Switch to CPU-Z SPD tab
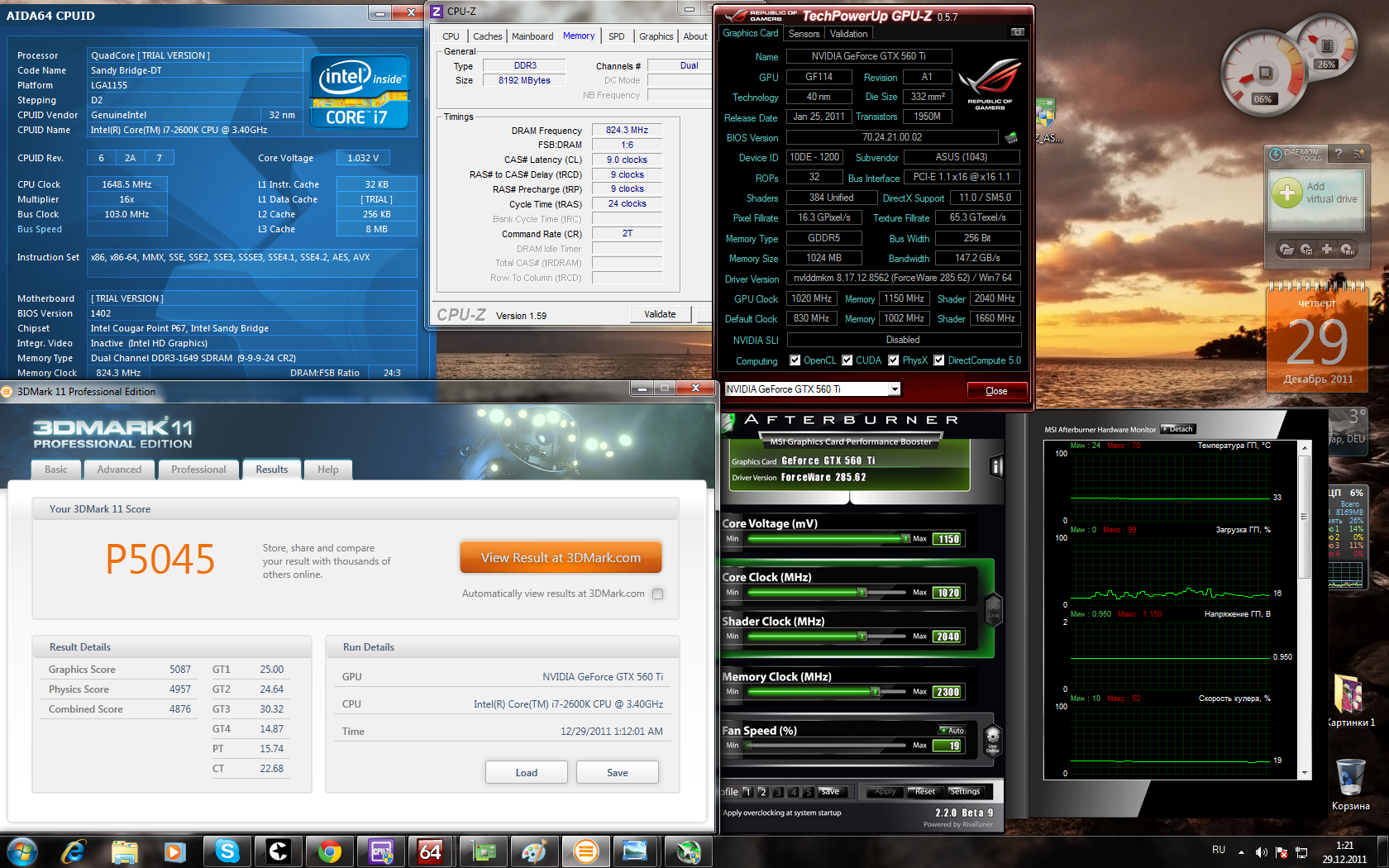Image resolution: width=1389 pixels, height=868 pixels. (617, 36)
